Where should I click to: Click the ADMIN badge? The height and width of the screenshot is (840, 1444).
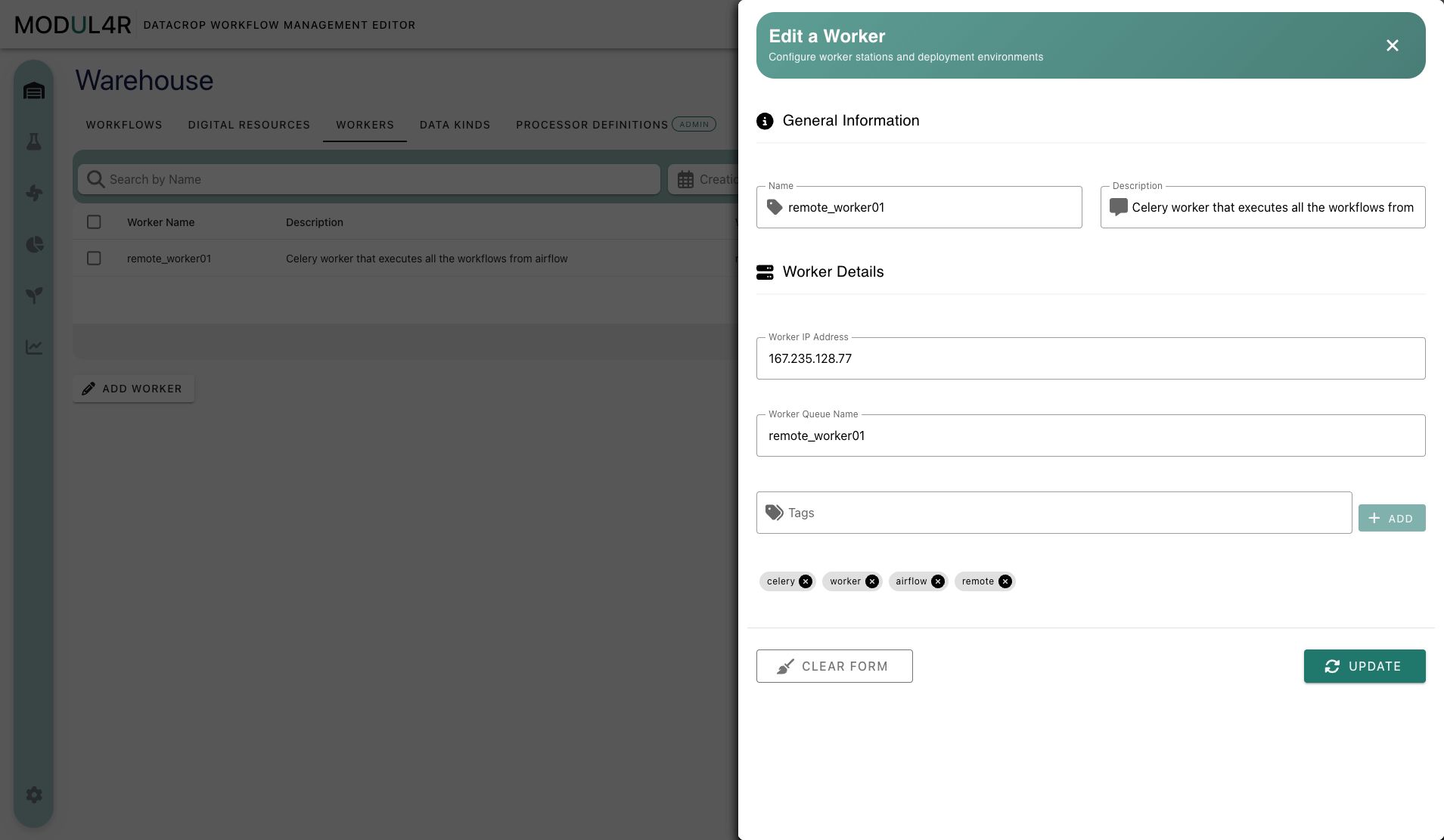click(694, 124)
